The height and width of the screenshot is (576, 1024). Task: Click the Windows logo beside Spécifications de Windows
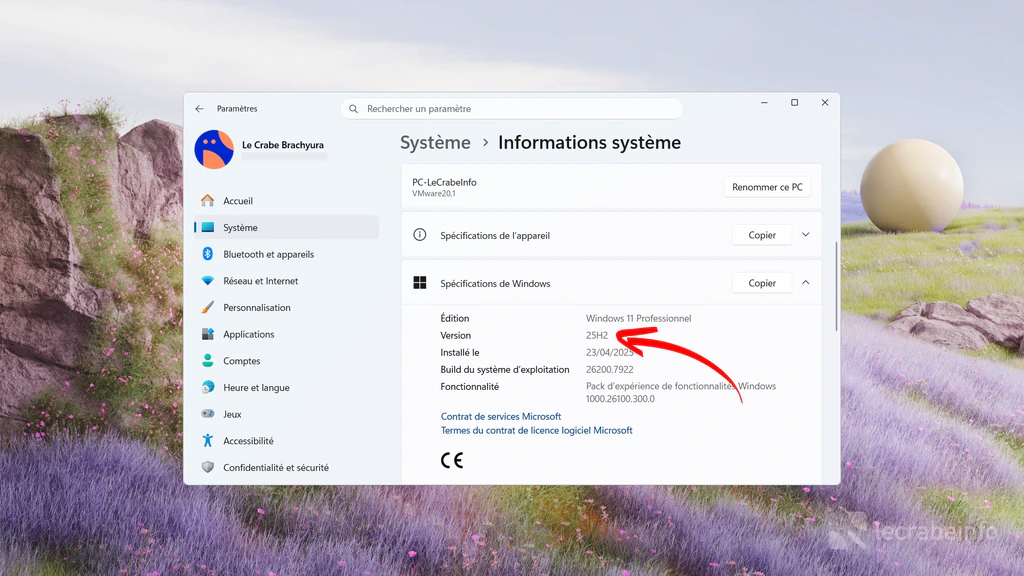pos(419,283)
